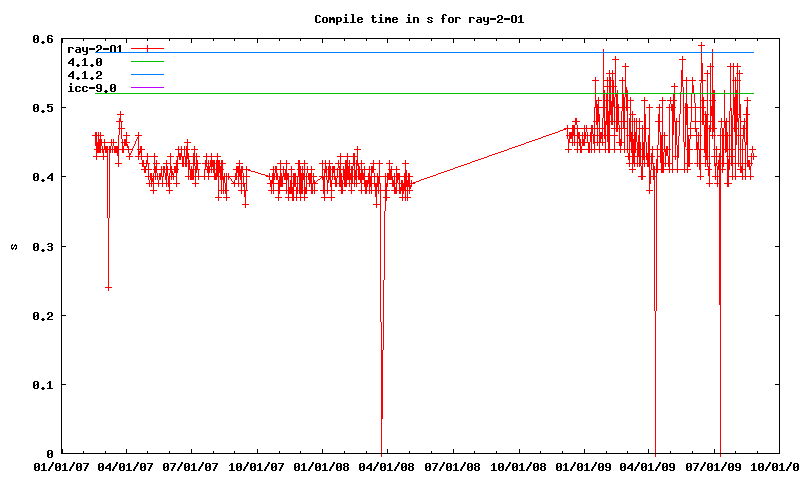Select the 4.1.2 legend label

click(x=84, y=75)
